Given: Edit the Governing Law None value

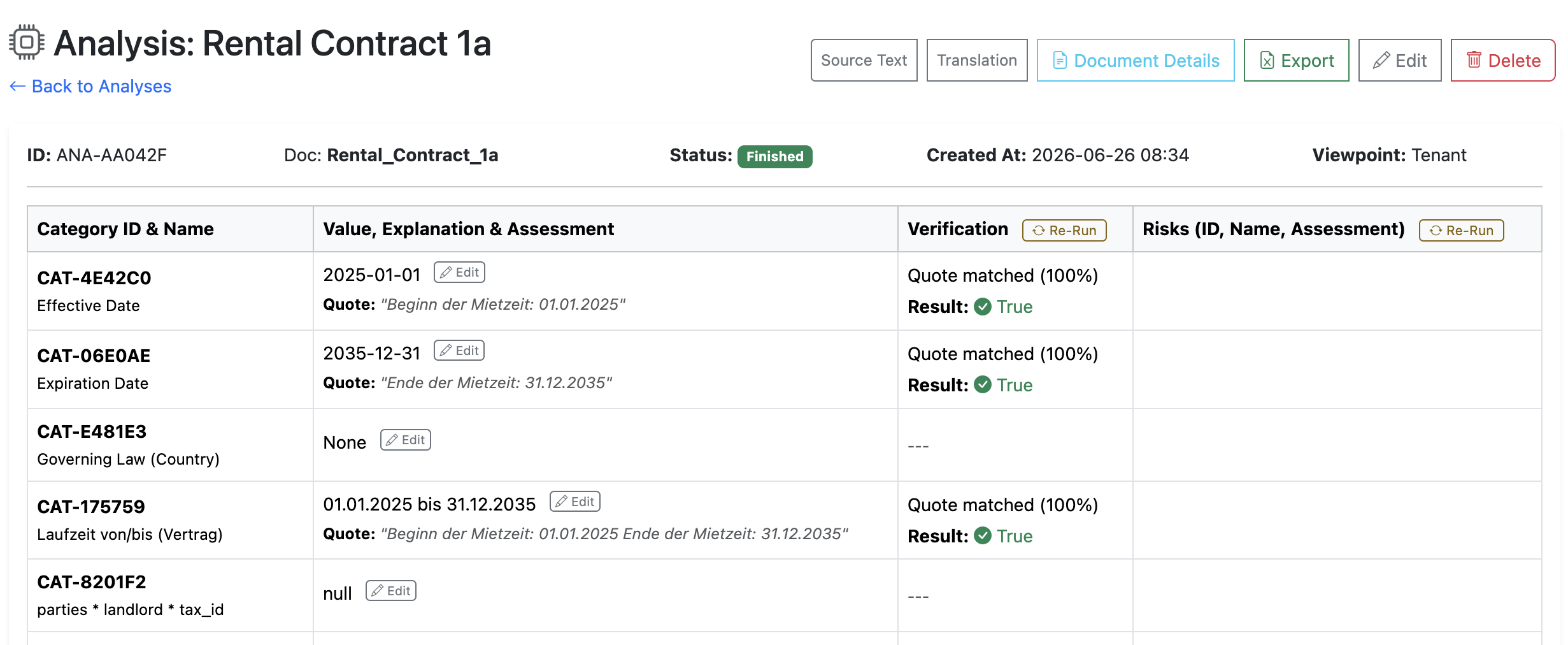Looking at the screenshot, I should pos(406,440).
